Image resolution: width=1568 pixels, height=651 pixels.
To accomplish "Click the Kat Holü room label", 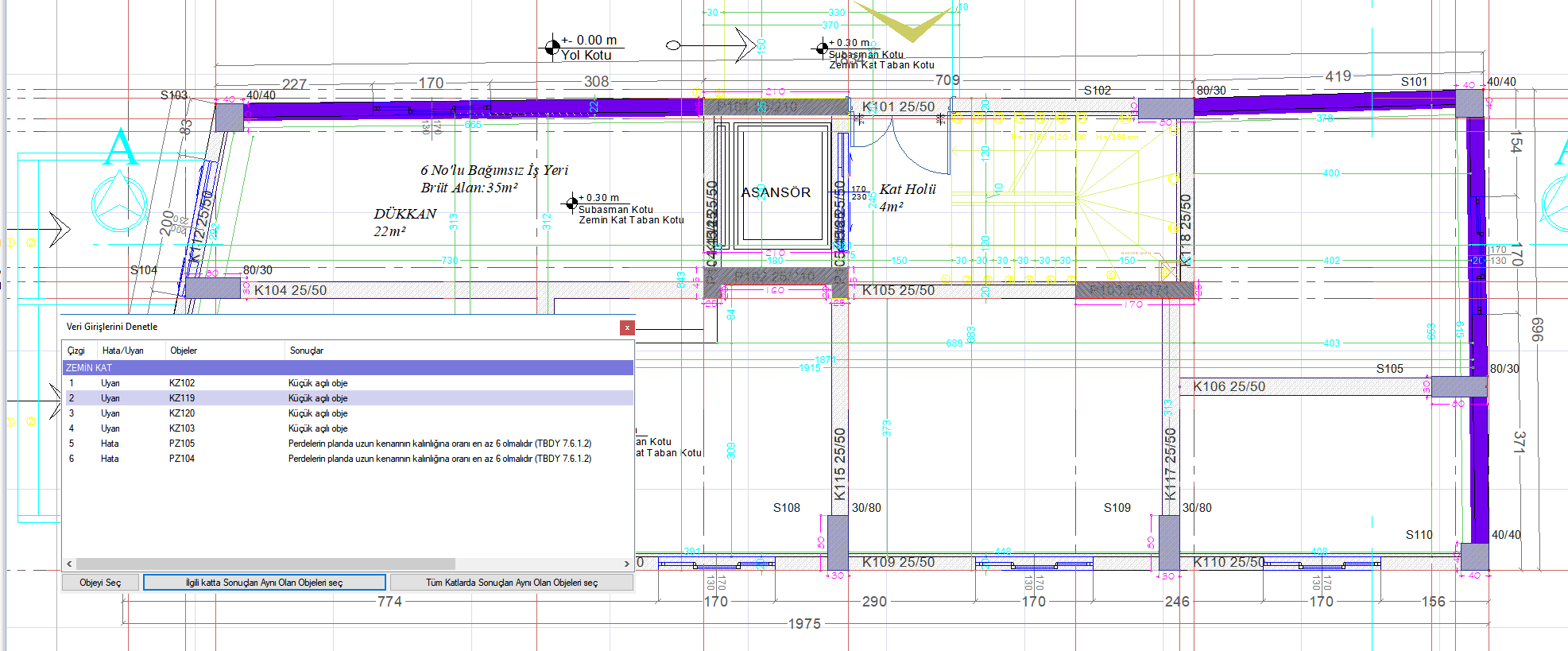I will pyautogui.click(x=908, y=189).
